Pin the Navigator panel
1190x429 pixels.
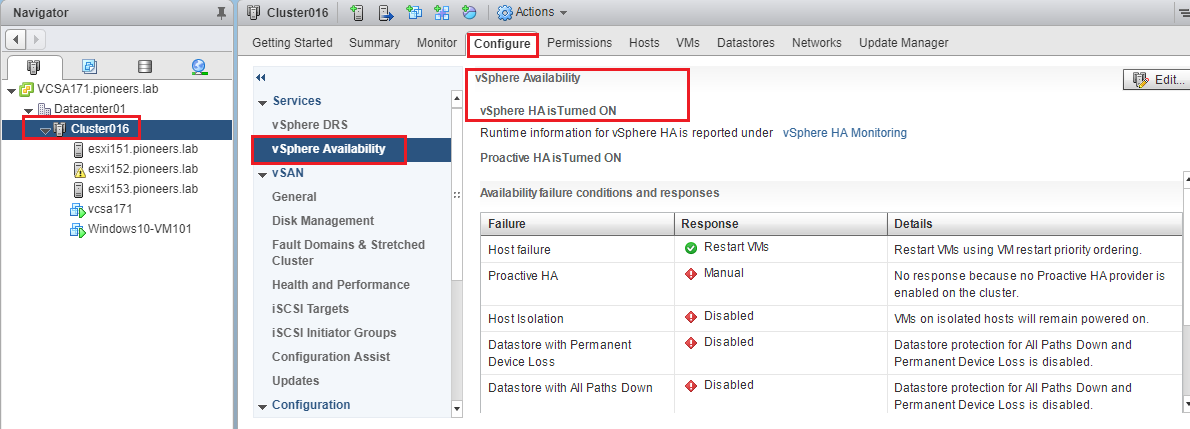tap(221, 13)
